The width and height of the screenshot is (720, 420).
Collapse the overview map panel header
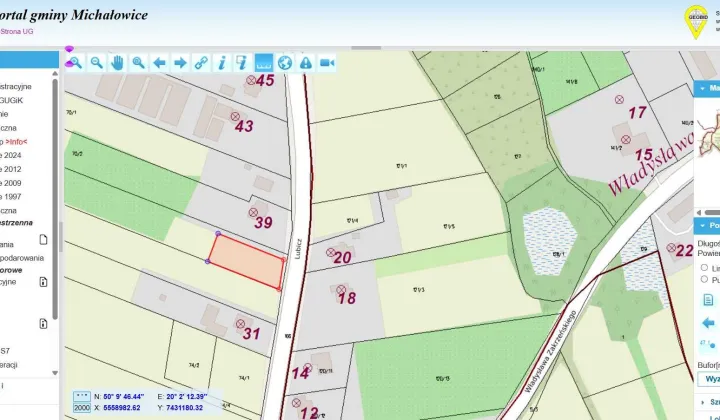pos(703,88)
